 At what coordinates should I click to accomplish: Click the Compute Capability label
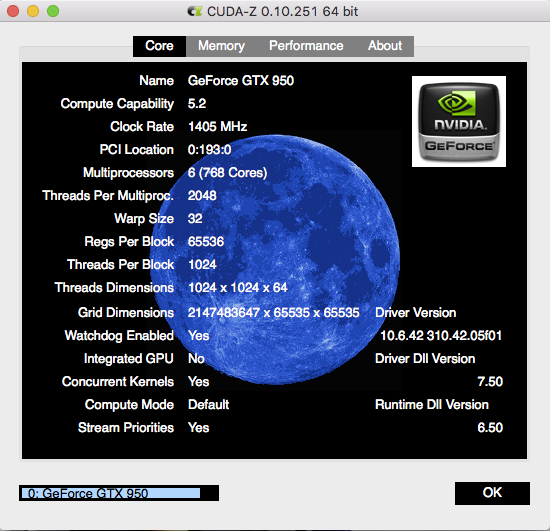117,104
